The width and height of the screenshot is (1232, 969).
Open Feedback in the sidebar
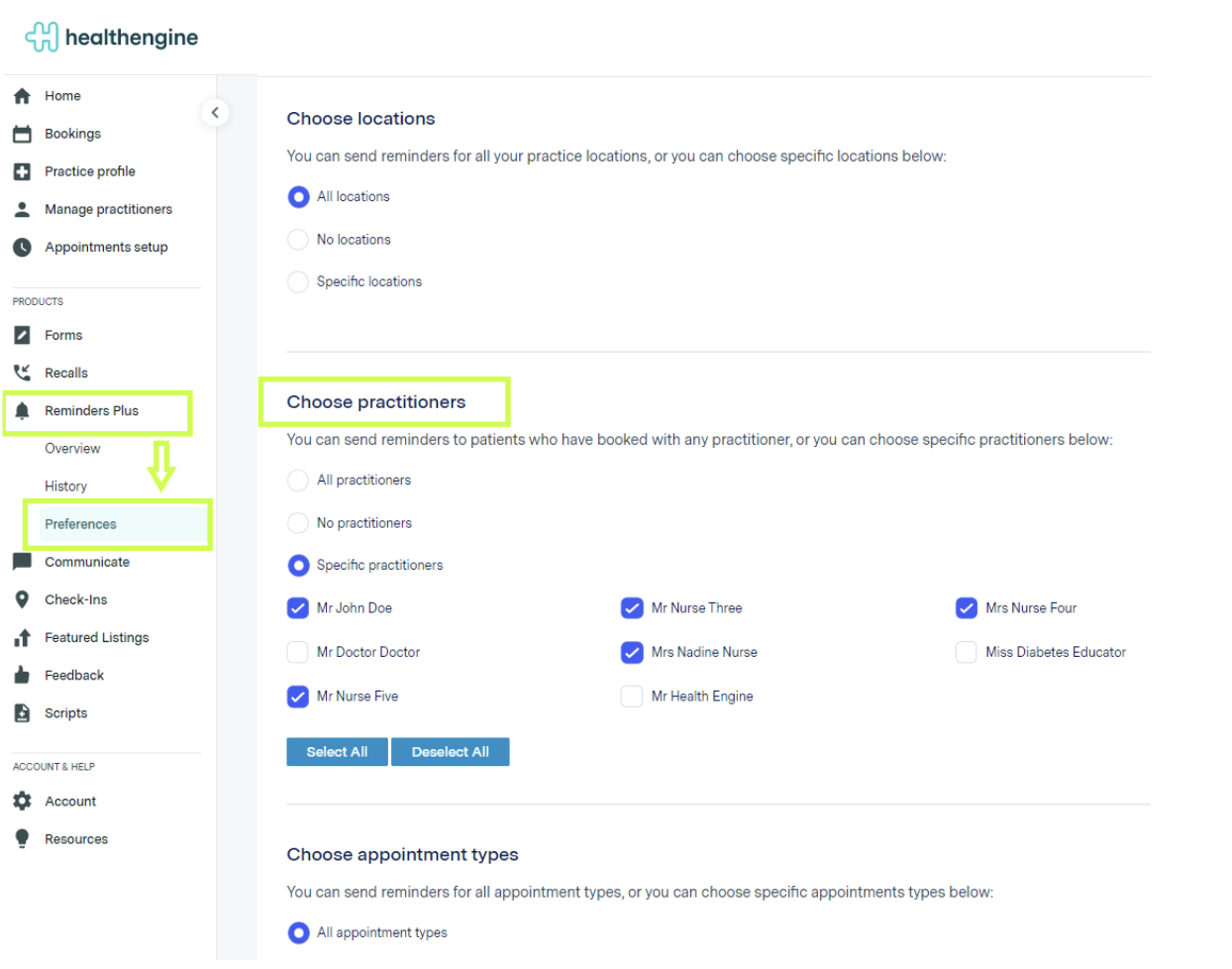pyautogui.click(x=74, y=676)
